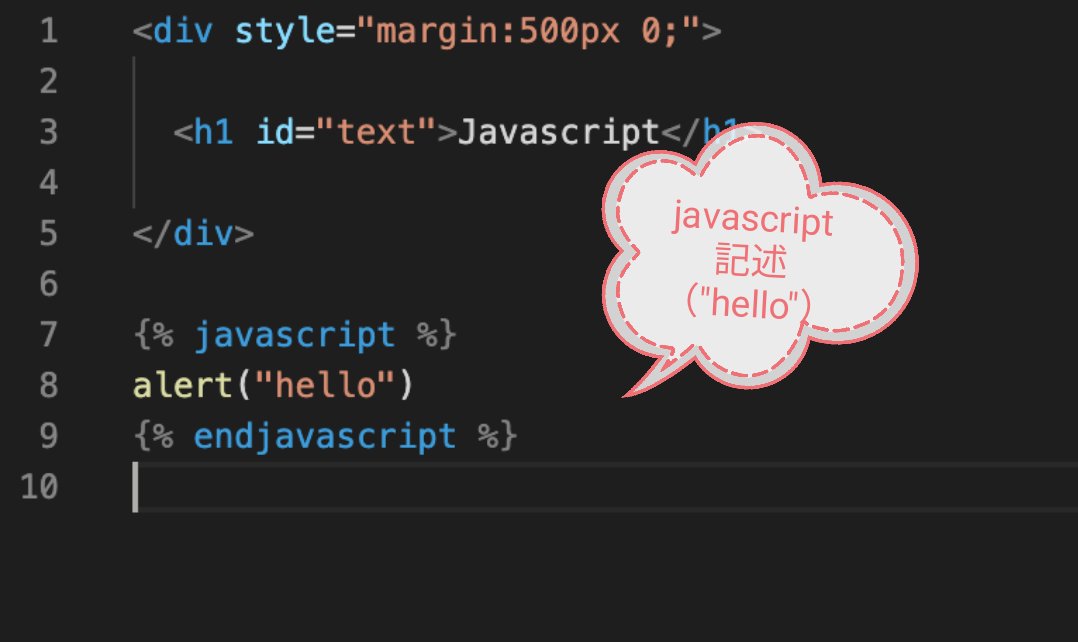Image resolution: width=1078 pixels, height=642 pixels.
Task: Click the {% javascript %} template tag
Action: tap(293, 334)
